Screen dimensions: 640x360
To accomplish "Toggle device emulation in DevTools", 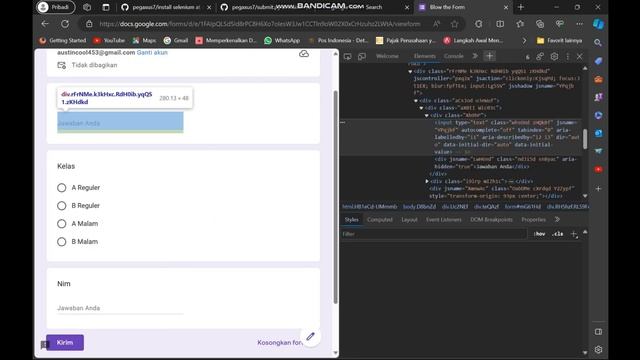I will tap(362, 56).
